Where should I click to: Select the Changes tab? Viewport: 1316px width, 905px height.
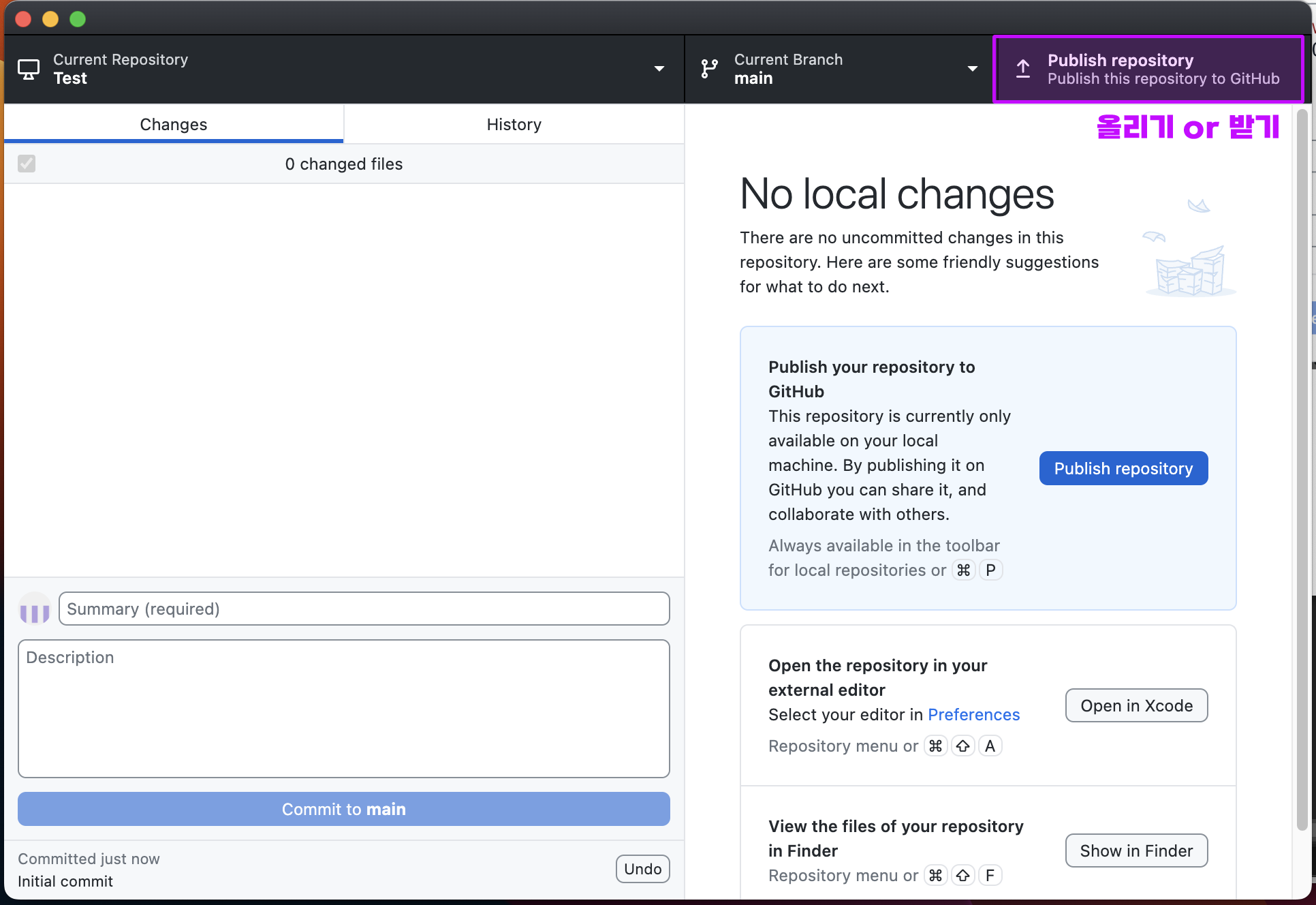(x=173, y=125)
